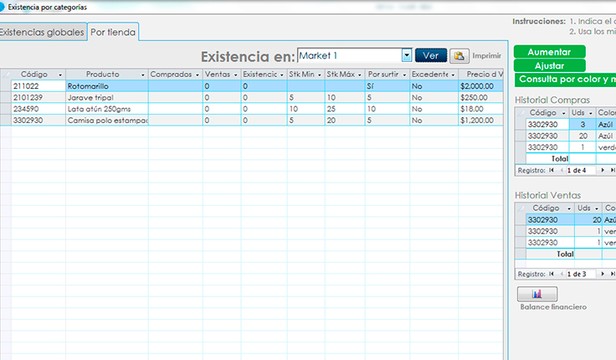Screen dimensions: 616x360
Task: Select row selector for code 234590
Action: (x=6, y=109)
